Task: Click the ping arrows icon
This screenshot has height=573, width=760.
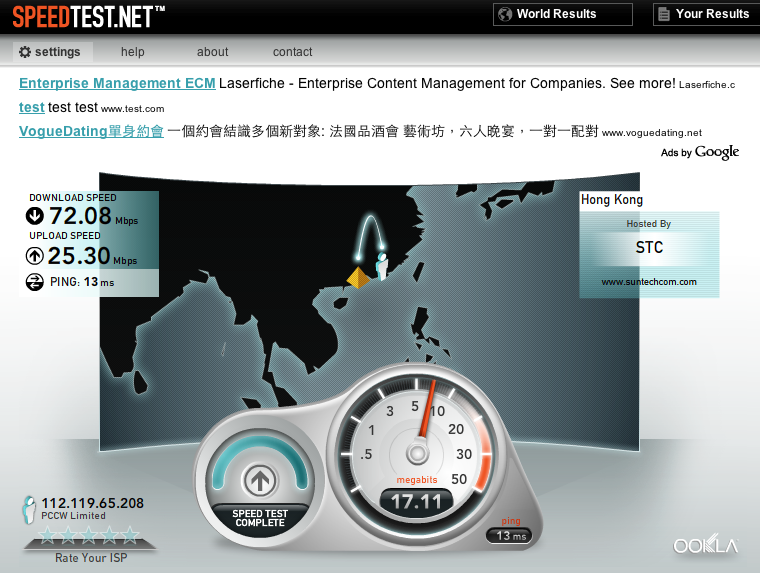Action: (x=34, y=282)
